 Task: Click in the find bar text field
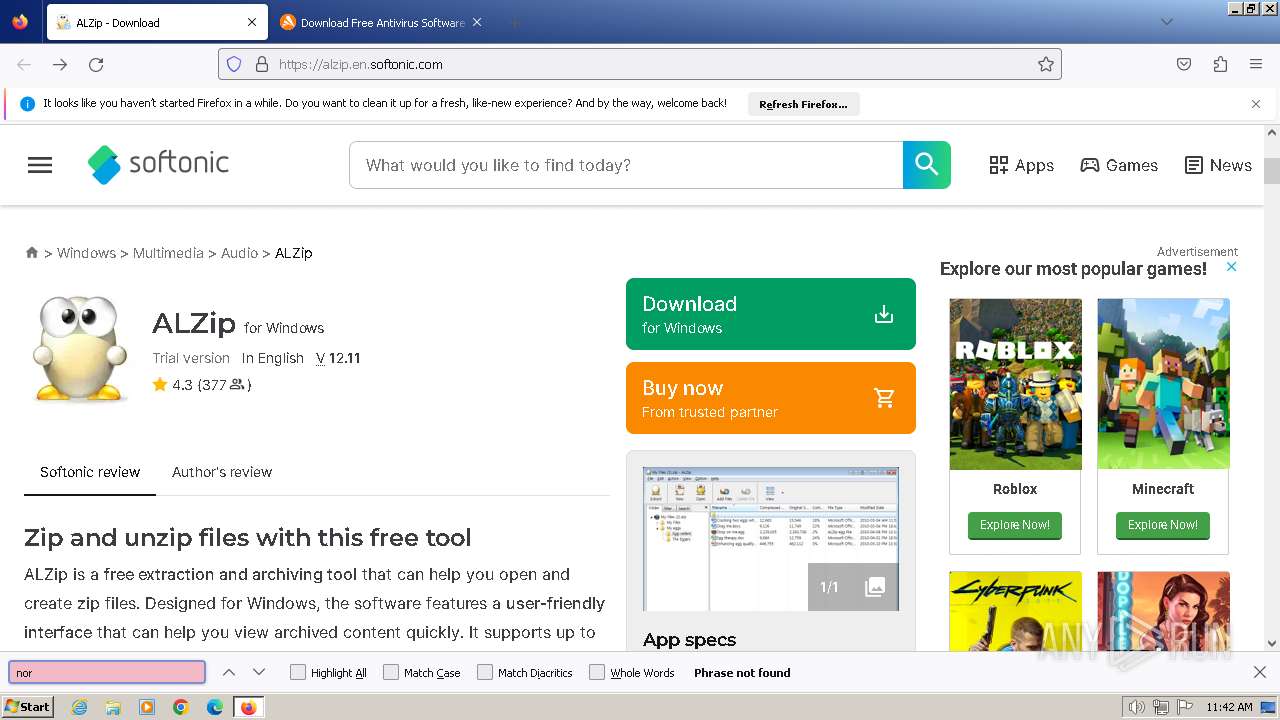coord(107,673)
